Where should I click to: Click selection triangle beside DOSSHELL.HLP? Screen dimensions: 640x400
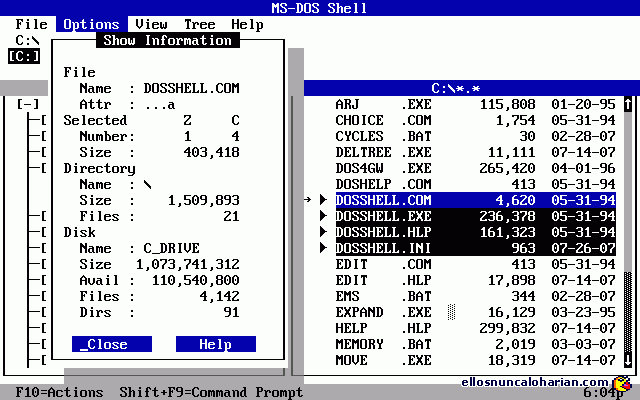click(323, 232)
